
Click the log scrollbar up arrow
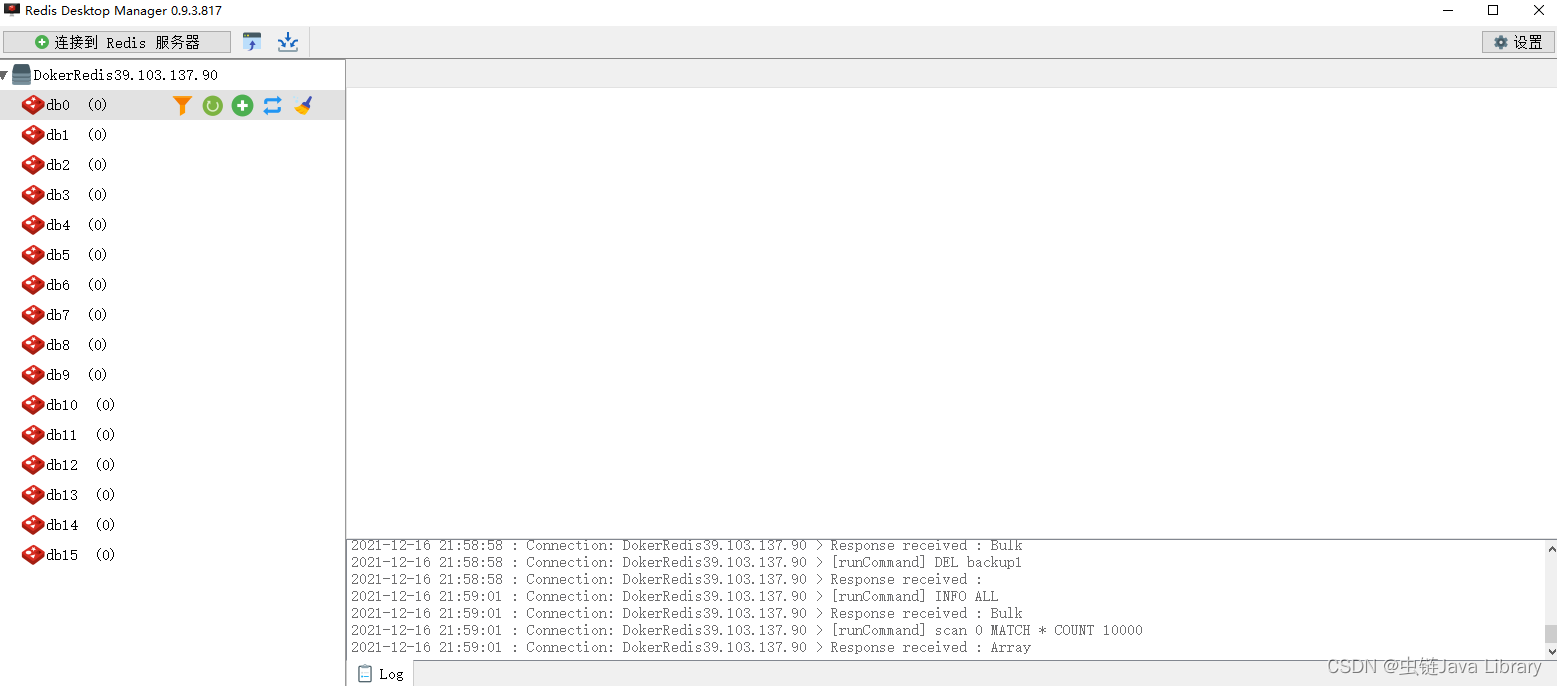coord(1550,548)
